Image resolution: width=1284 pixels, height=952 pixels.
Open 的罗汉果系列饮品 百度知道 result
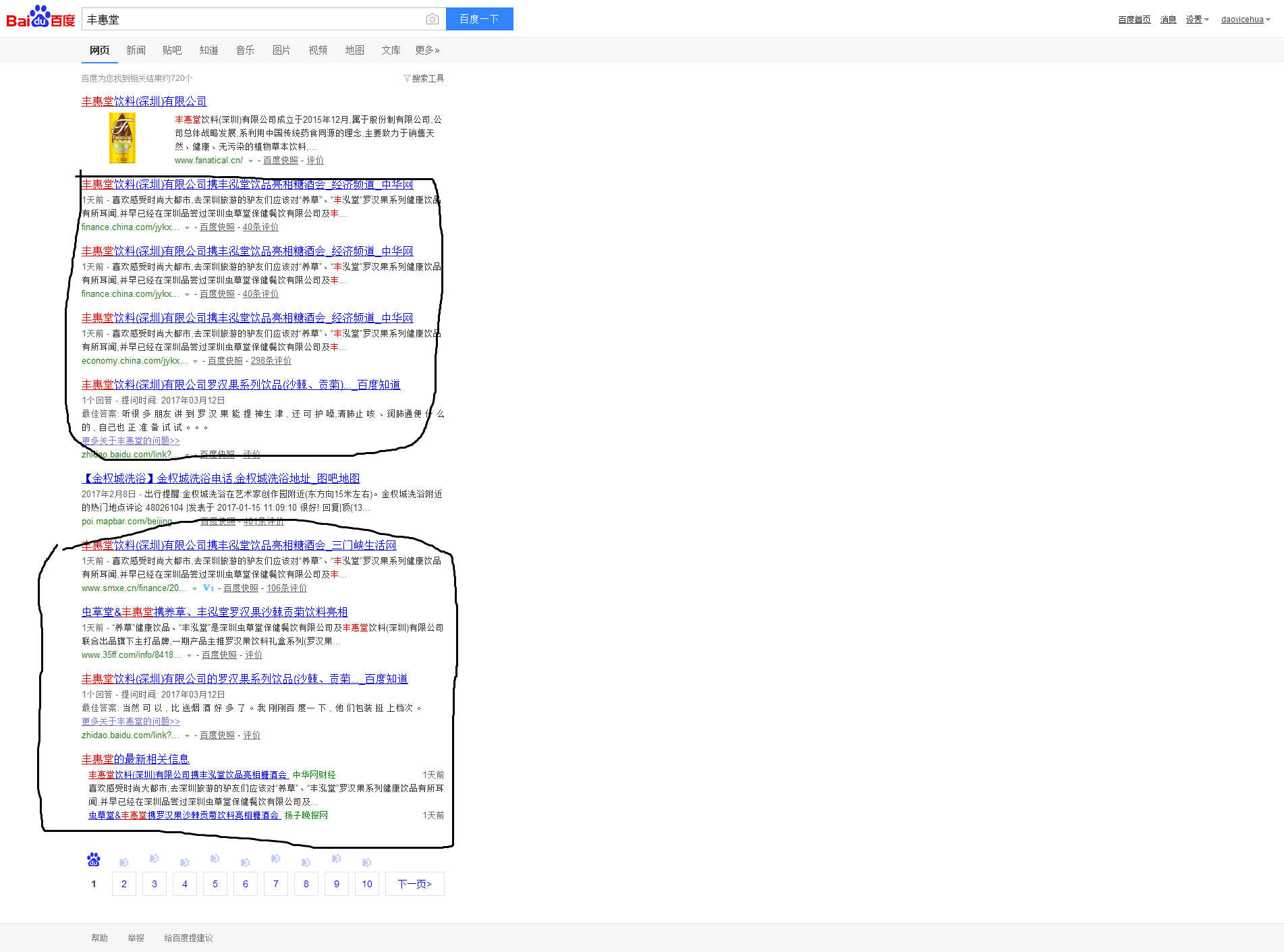pyautogui.click(x=245, y=679)
